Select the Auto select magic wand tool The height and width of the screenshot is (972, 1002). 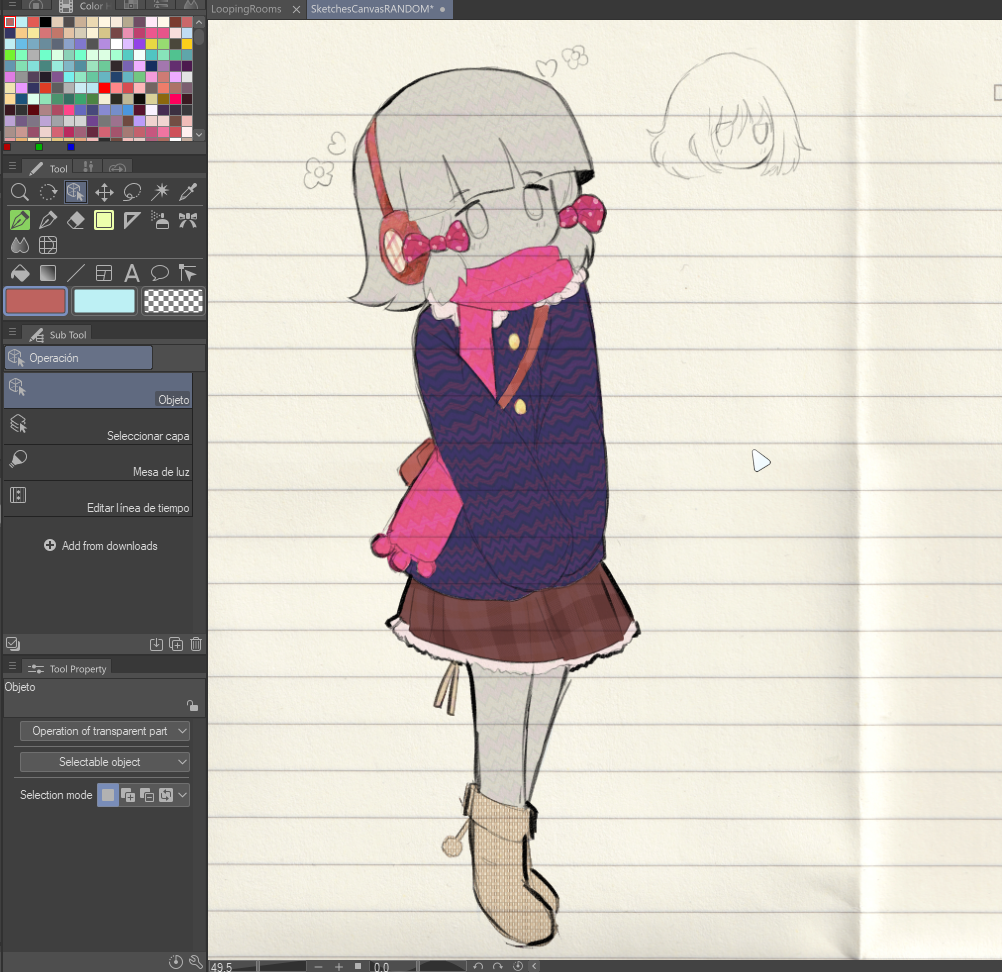(x=160, y=192)
